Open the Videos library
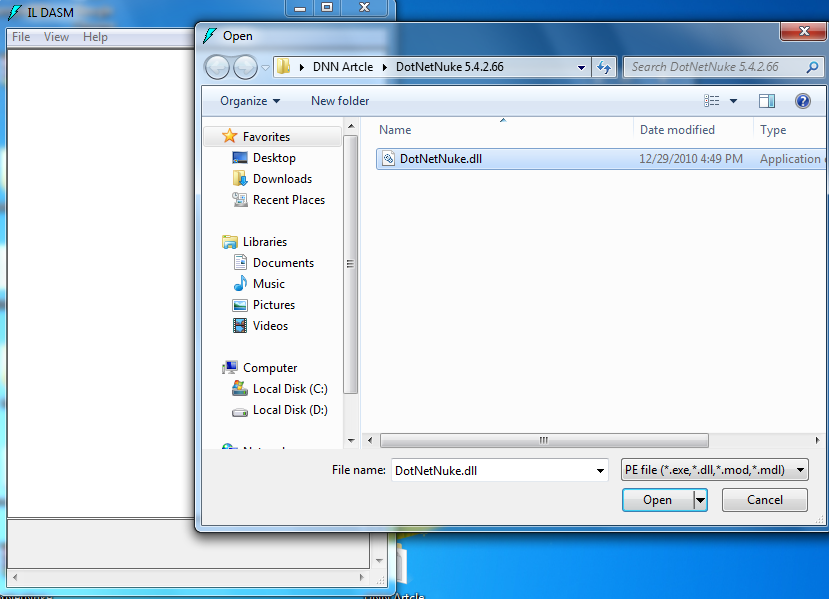 (270, 326)
